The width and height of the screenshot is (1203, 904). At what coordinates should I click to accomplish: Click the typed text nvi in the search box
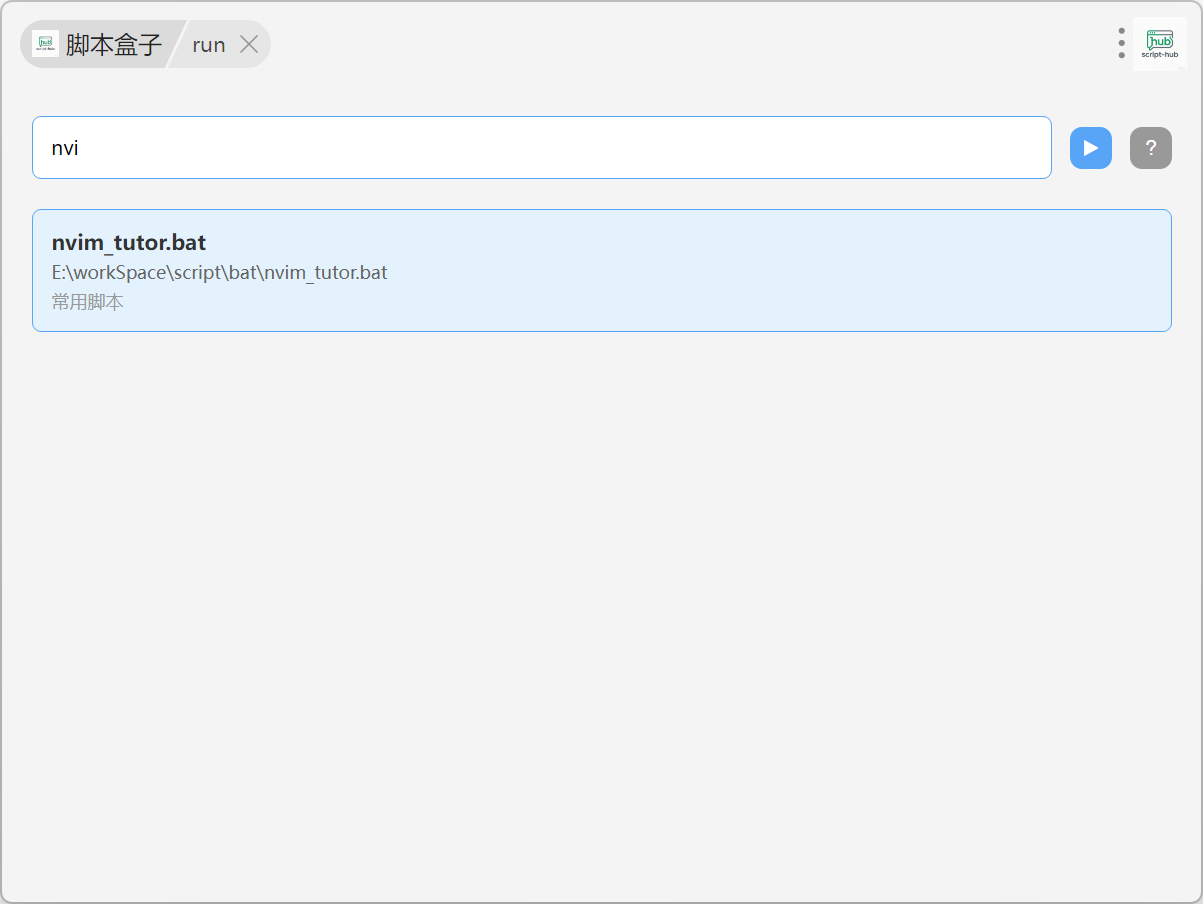[x=65, y=149]
